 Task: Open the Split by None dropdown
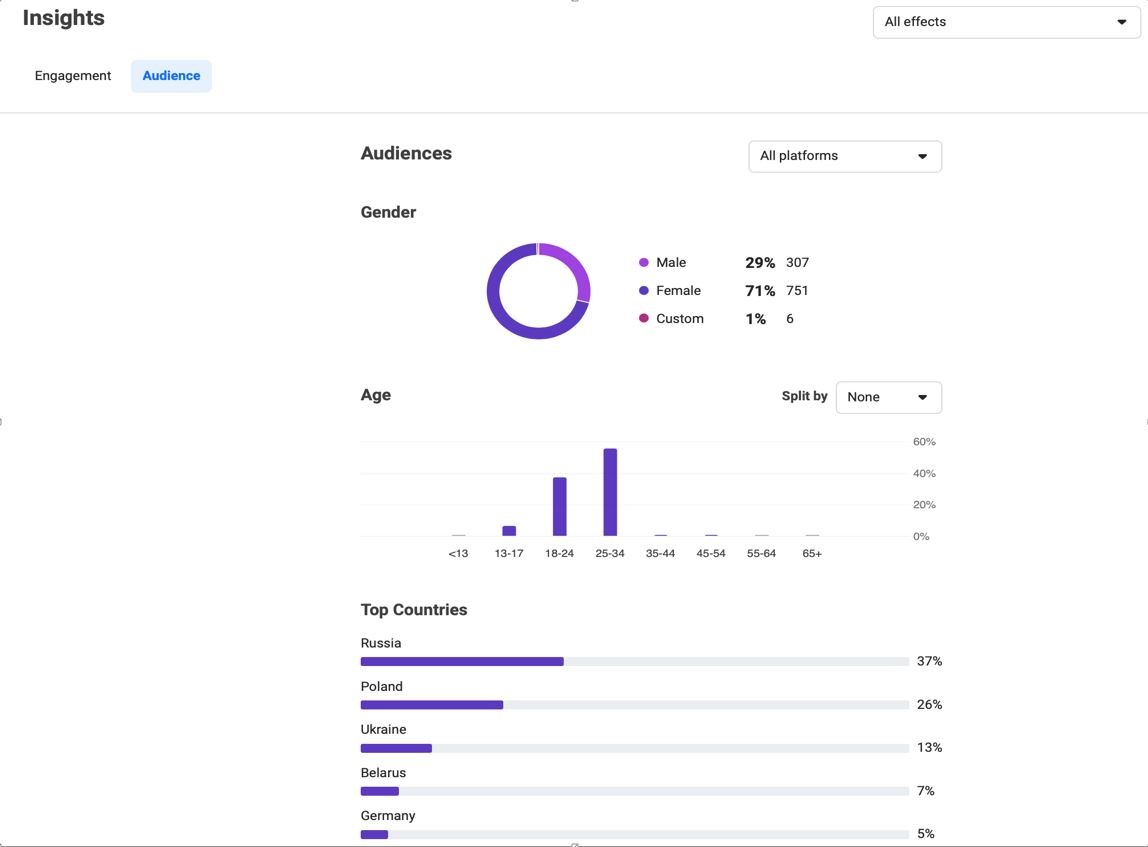pos(888,397)
